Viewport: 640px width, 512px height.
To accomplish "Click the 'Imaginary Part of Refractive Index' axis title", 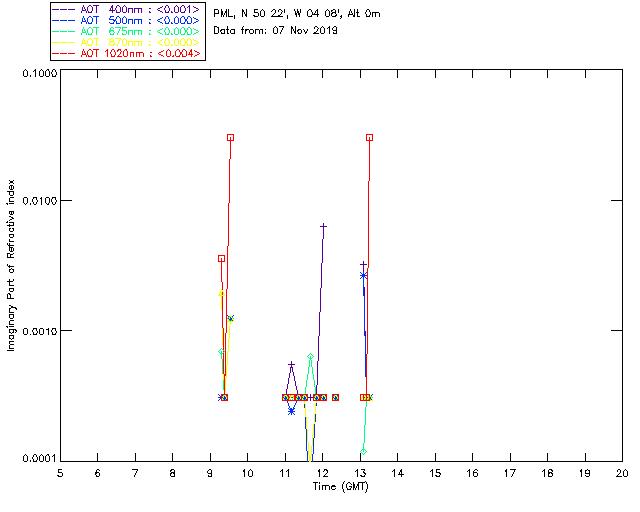I will pos(11,265).
